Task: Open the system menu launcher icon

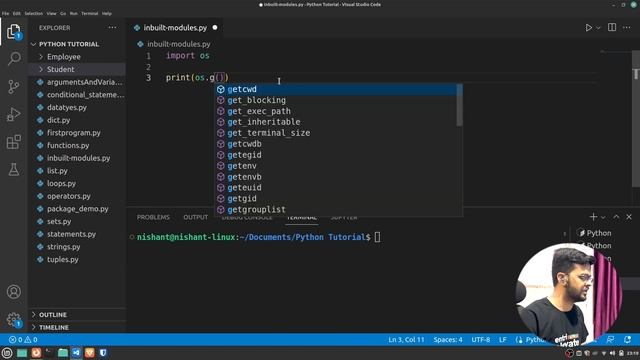Action: coord(7,353)
